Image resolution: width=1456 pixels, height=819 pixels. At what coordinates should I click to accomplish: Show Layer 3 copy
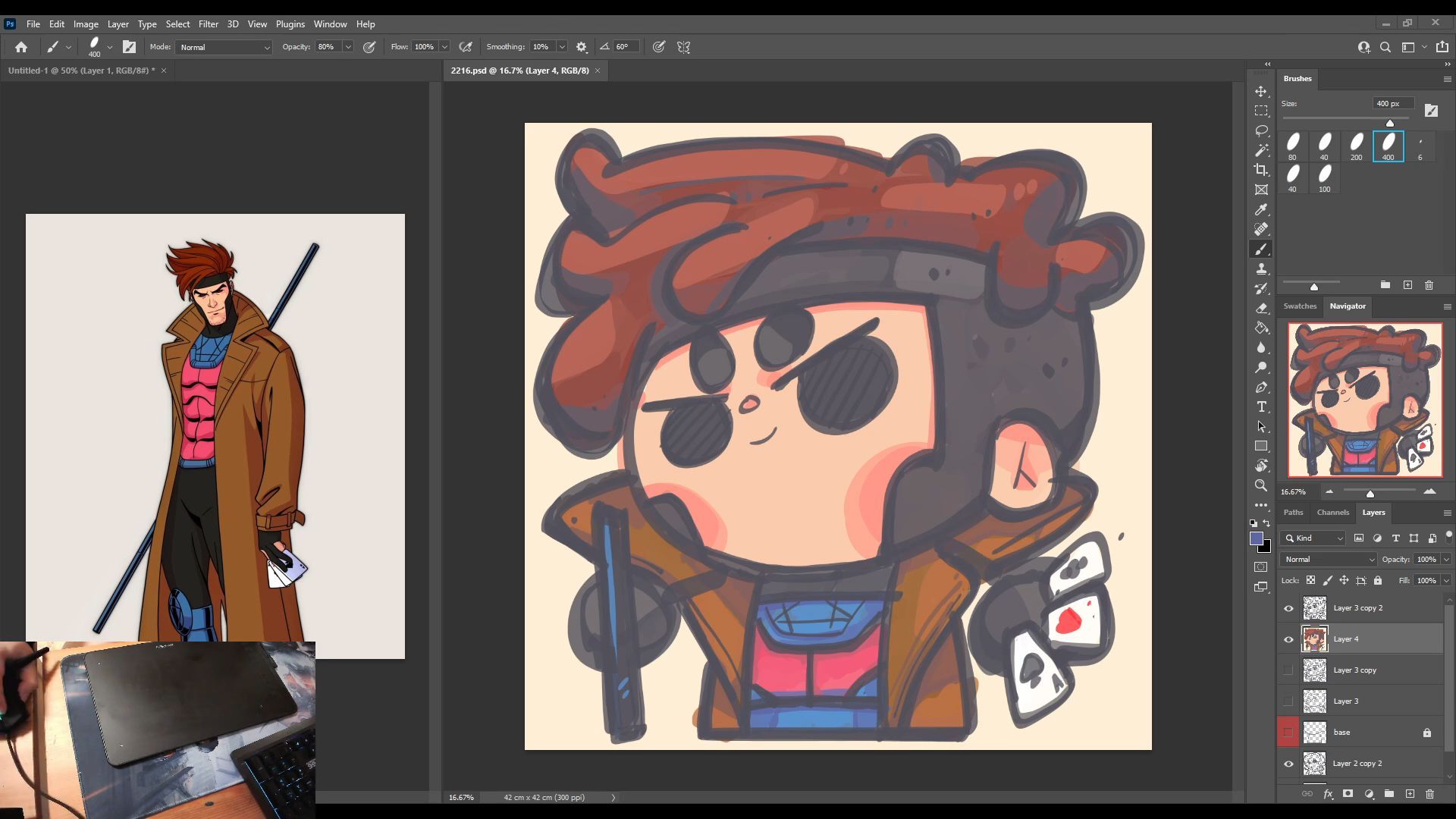1288,670
